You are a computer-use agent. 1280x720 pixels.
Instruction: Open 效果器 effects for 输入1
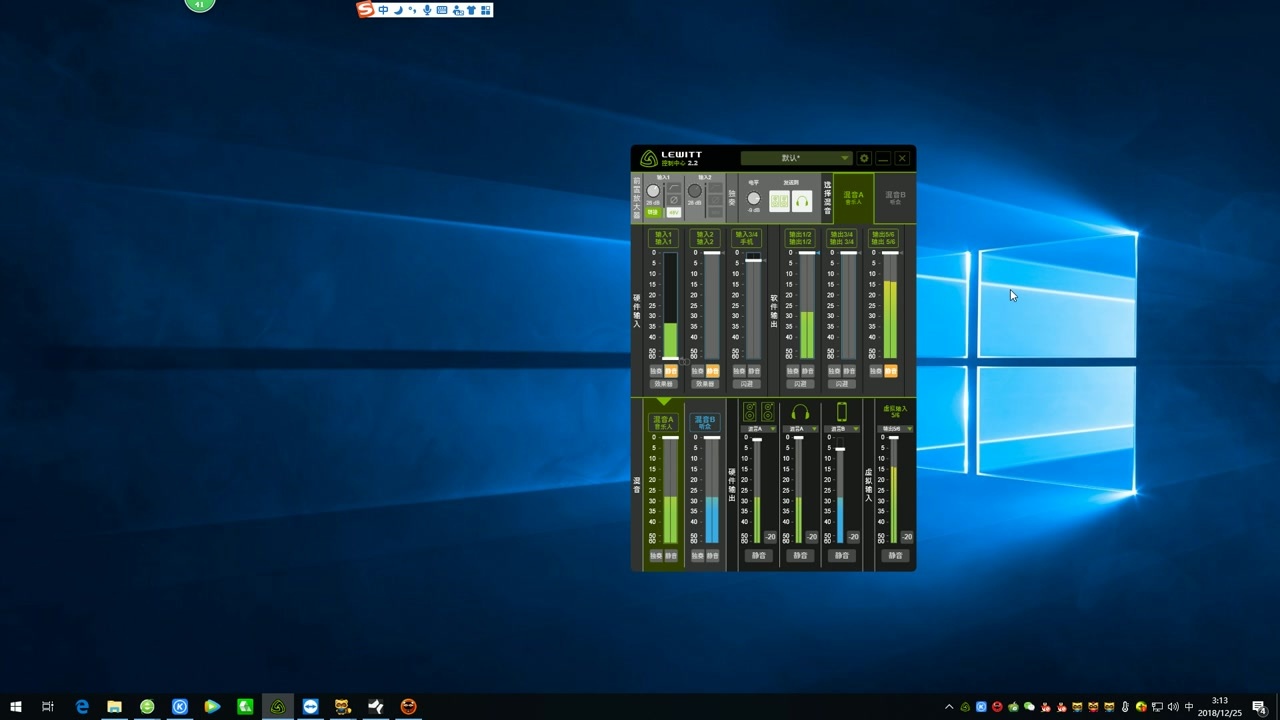pyautogui.click(x=664, y=384)
